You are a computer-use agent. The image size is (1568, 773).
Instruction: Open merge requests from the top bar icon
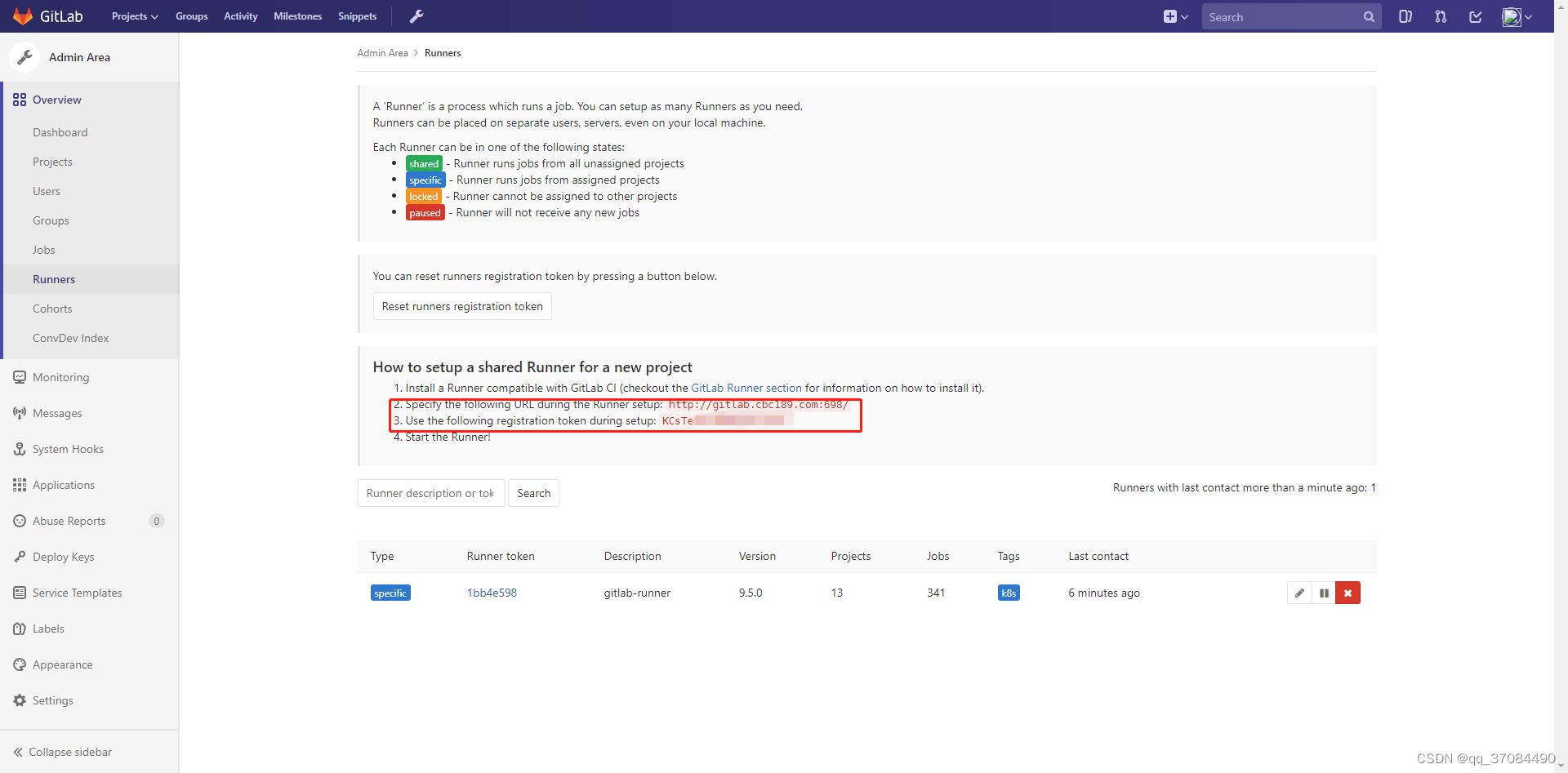click(x=1441, y=16)
